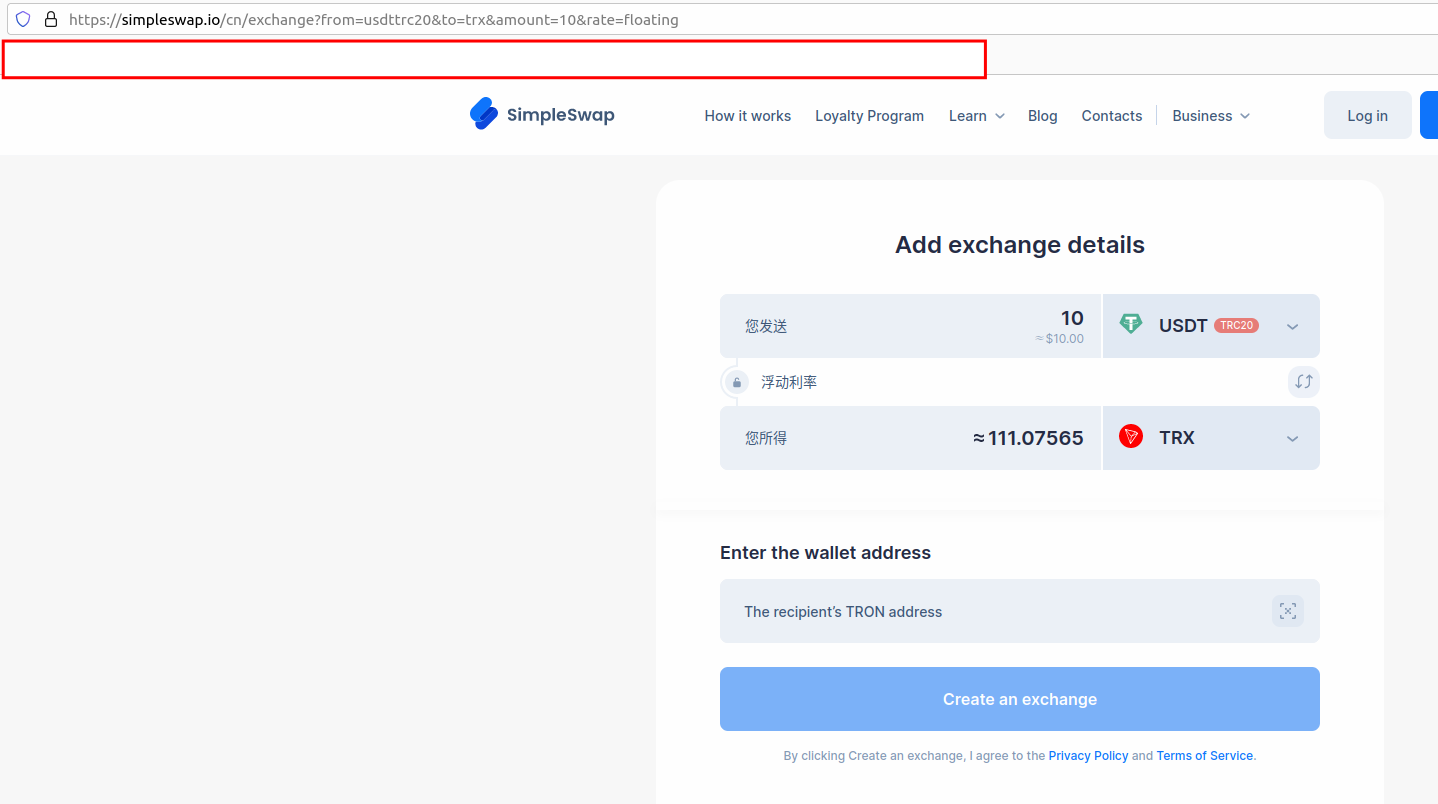Click the Create an exchange button
The width and height of the screenshot is (1438, 804).
pos(1020,699)
